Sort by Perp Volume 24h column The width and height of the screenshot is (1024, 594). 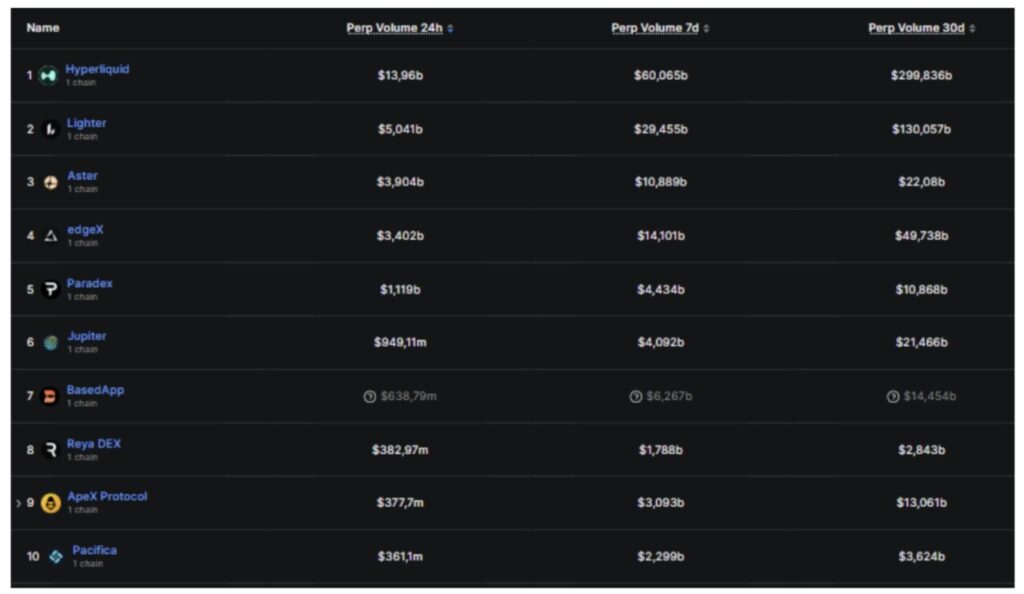pyautogui.click(x=394, y=28)
